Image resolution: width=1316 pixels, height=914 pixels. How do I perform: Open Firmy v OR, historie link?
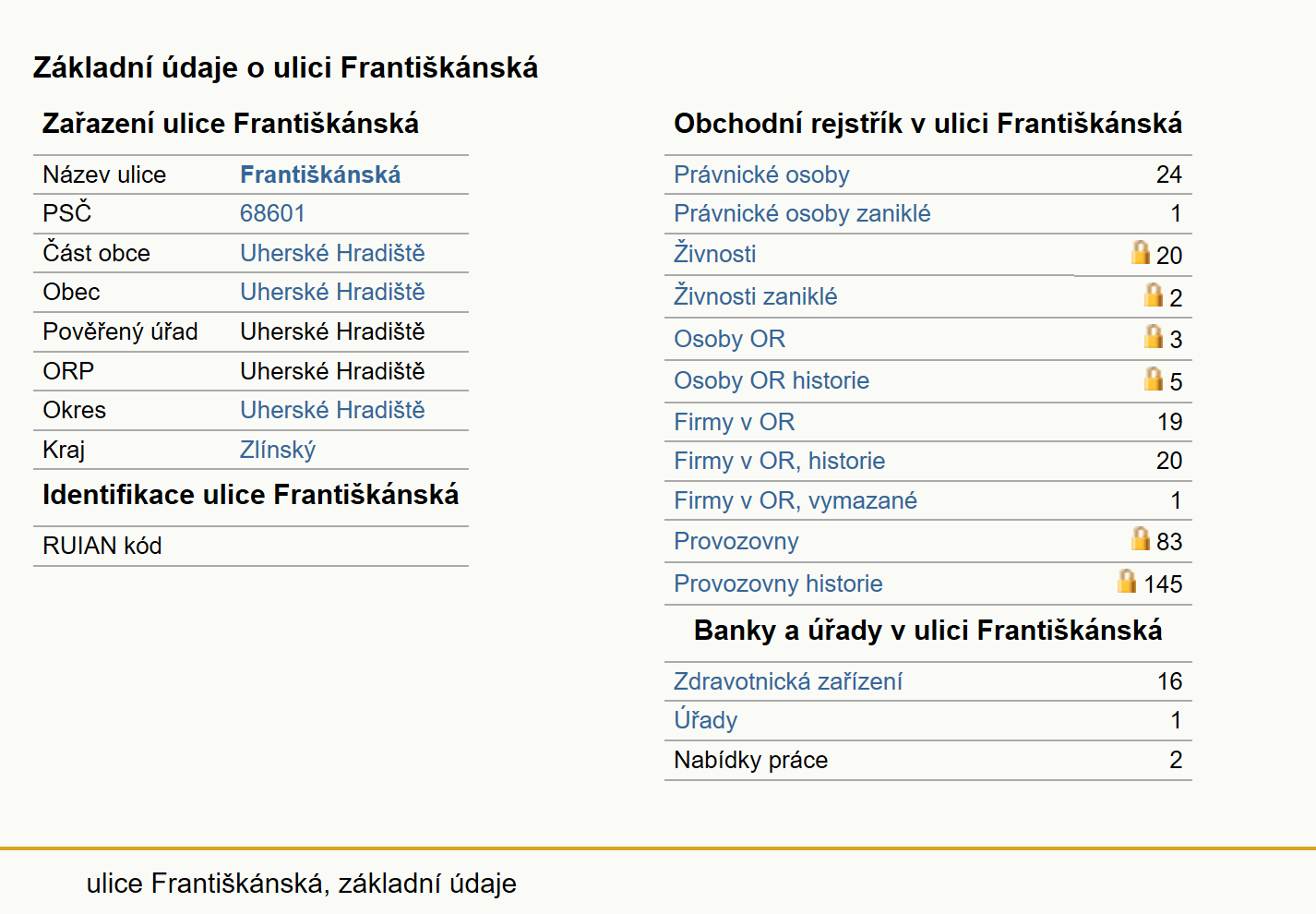click(779, 461)
